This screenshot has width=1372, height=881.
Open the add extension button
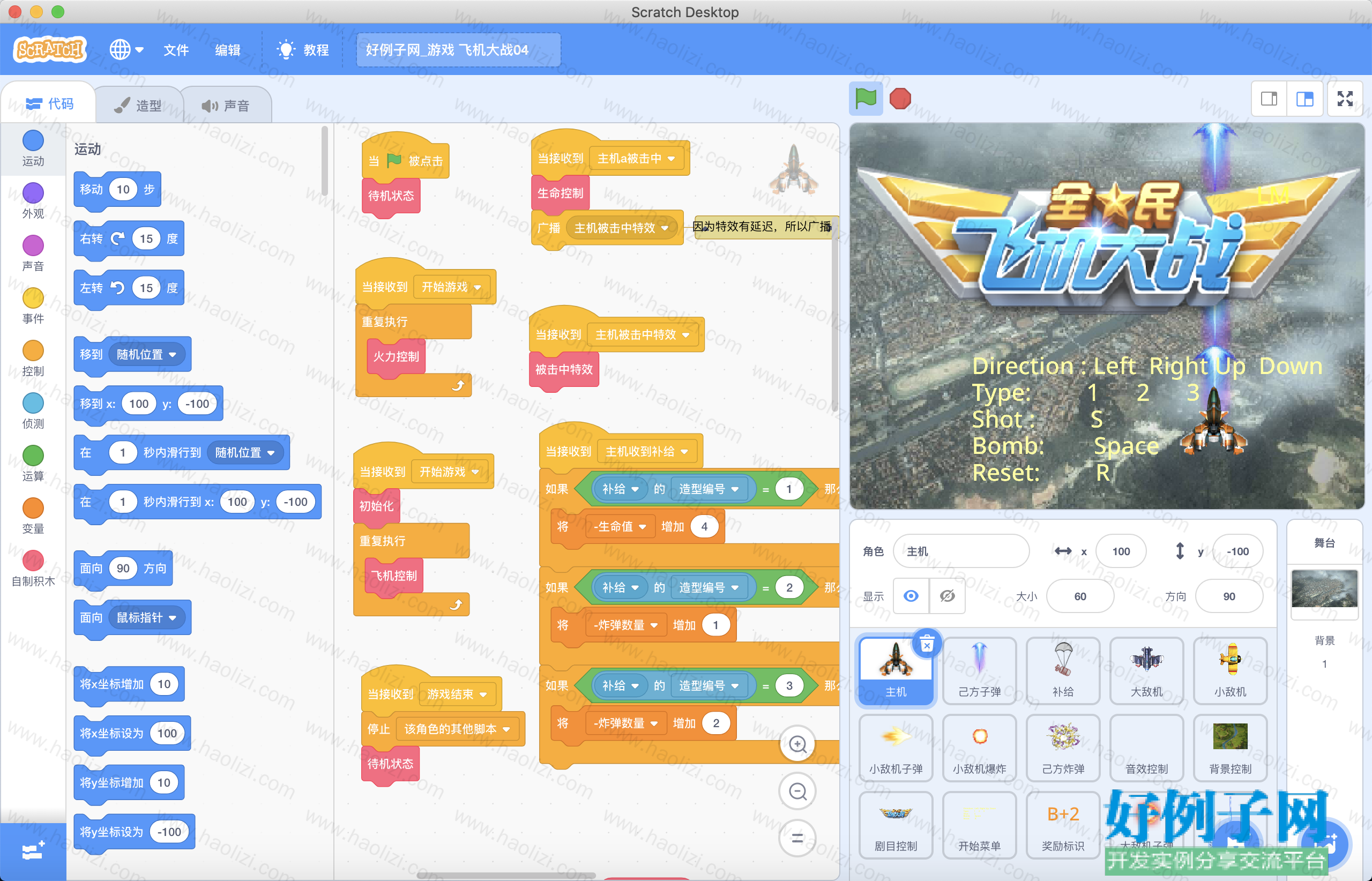(x=33, y=851)
